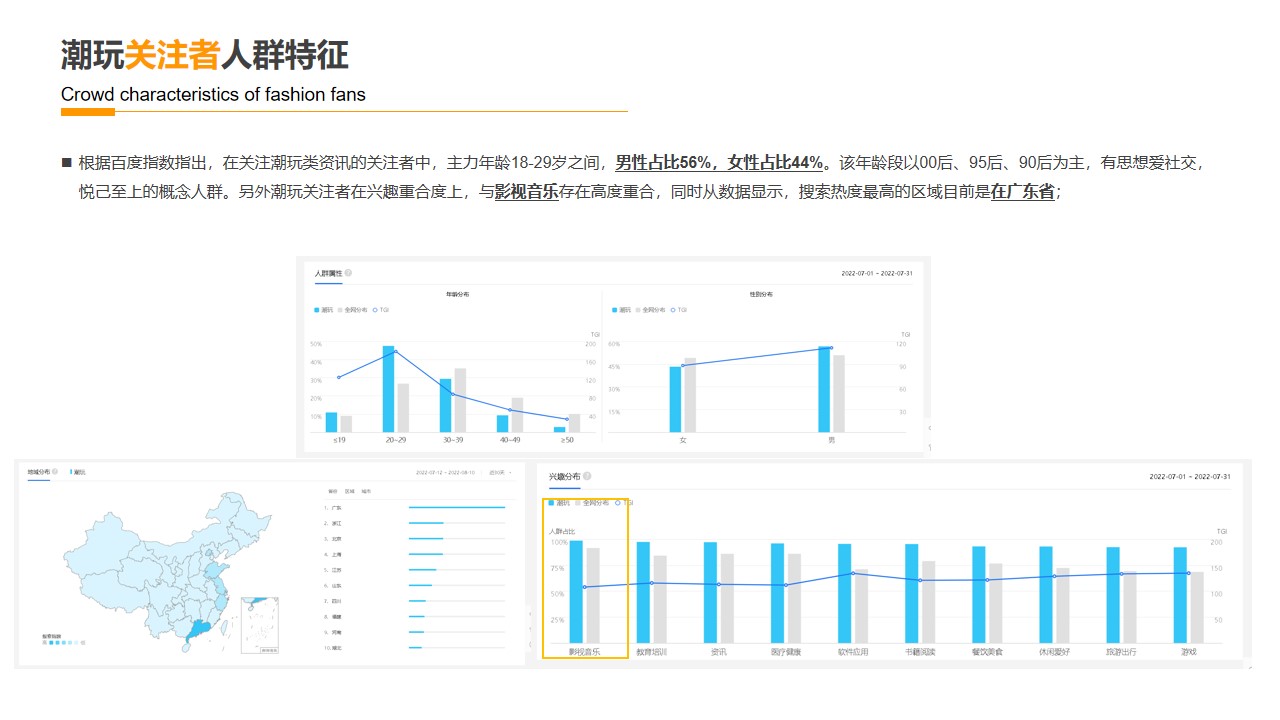The height and width of the screenshot is (720, 1280).
Task: Click 浙江 row in province ranking
Action: pyautogui.click(x=415, y=523)
